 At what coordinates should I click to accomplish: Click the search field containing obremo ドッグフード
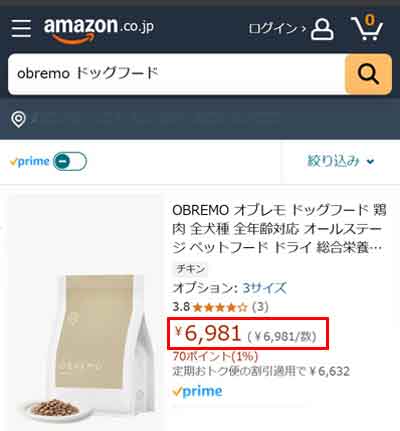(x=177, y=74)
